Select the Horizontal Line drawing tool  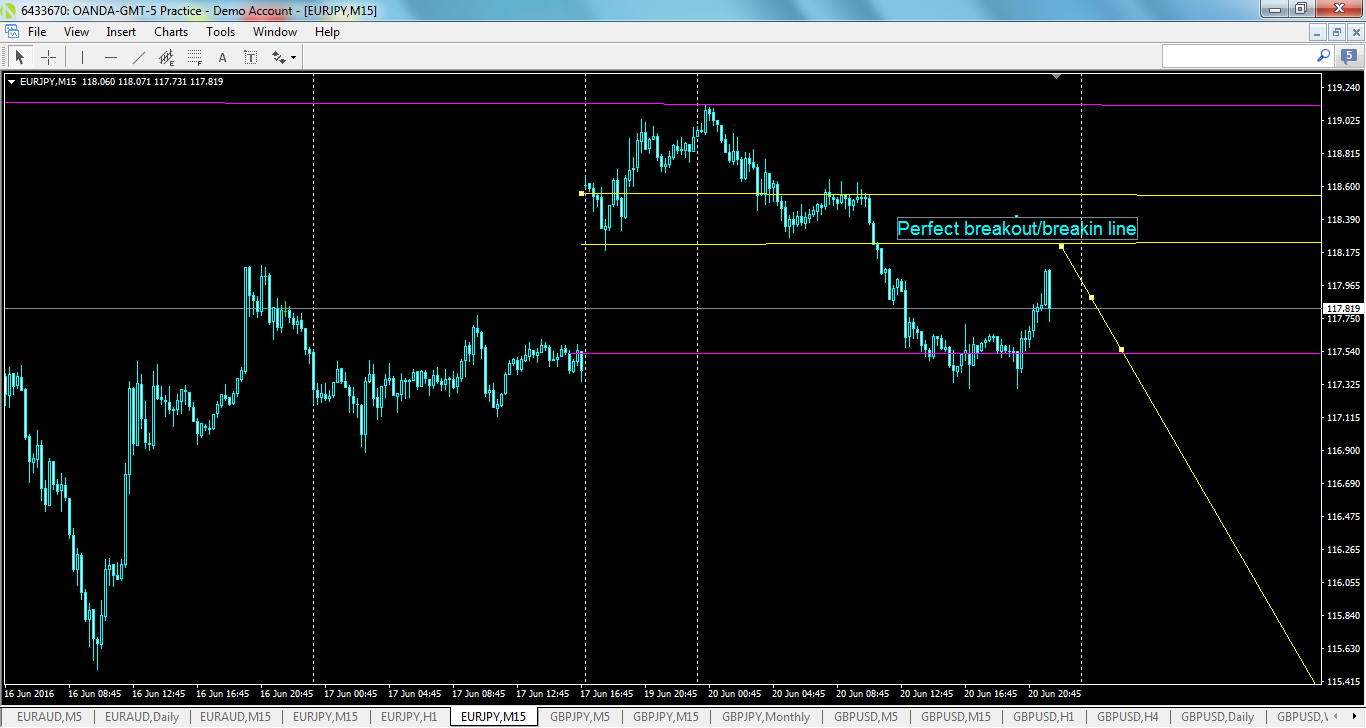pos(111,57)
